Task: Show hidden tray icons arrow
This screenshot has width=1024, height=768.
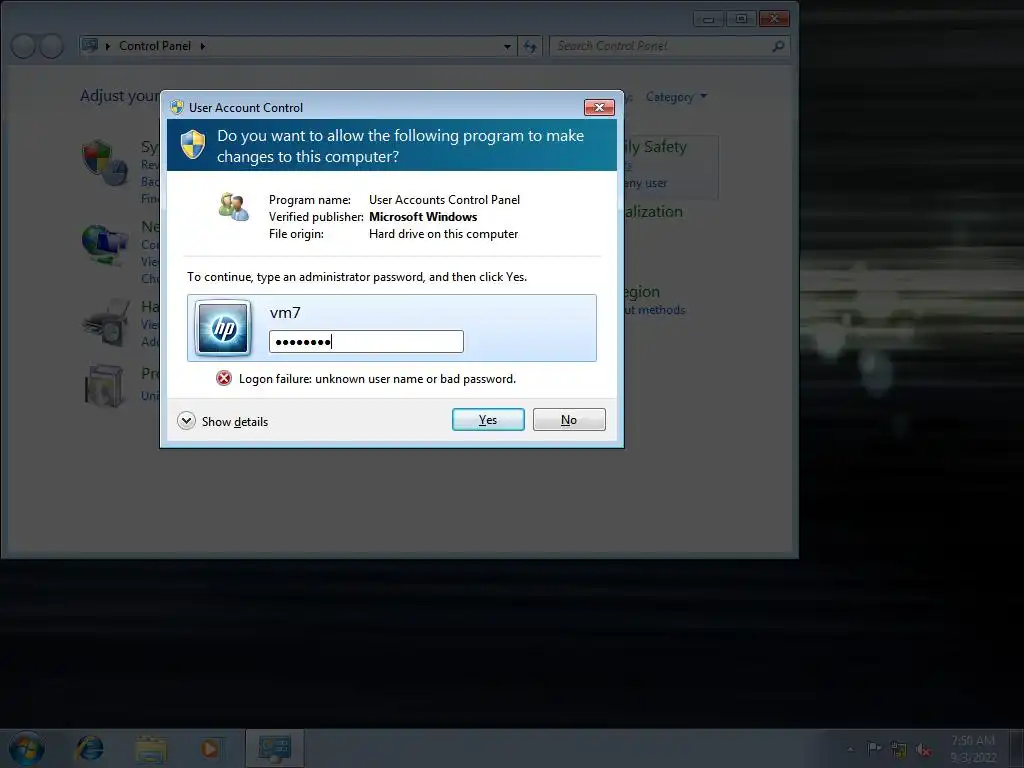Action: click(850, 749)
